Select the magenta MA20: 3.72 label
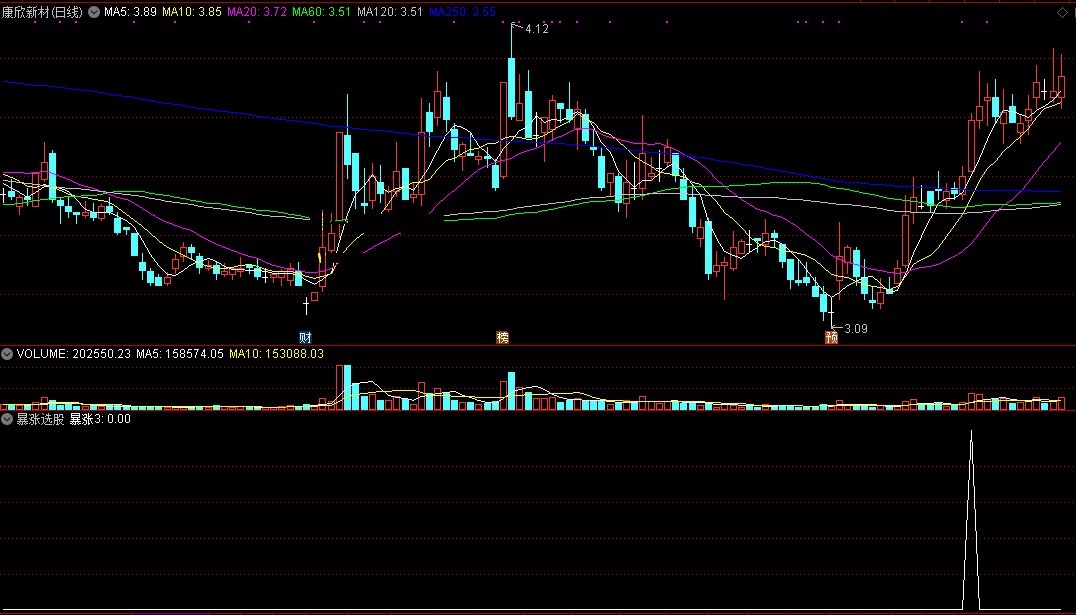The width and height of the screenshot is (1076, 615). tap(257, 12)
